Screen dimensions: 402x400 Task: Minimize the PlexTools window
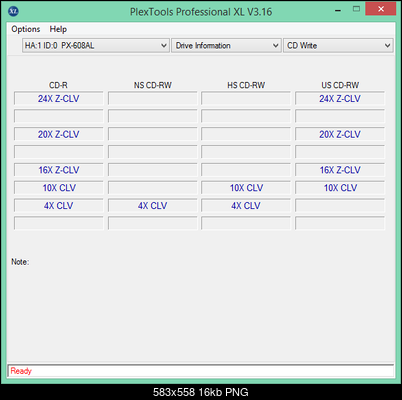tap(338, 10)
